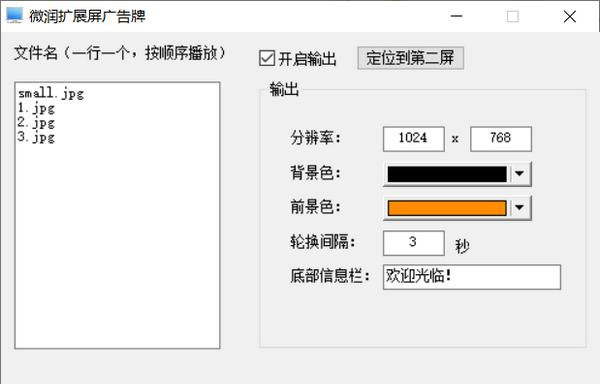The width and height of the screenshot is (600, 384).
Task: Select the 1.jpg line in the file list
Action: [x=36, y=109]
